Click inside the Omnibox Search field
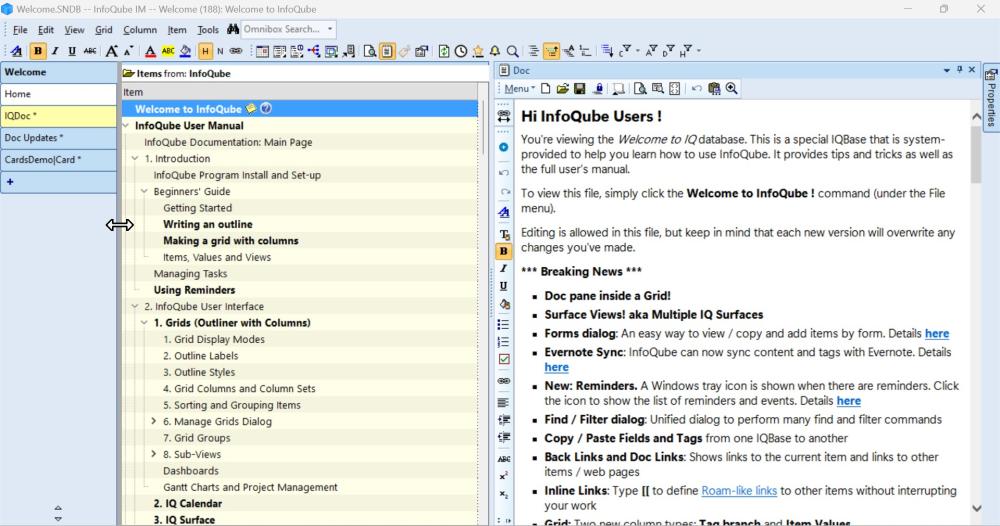 pos(281,29)
